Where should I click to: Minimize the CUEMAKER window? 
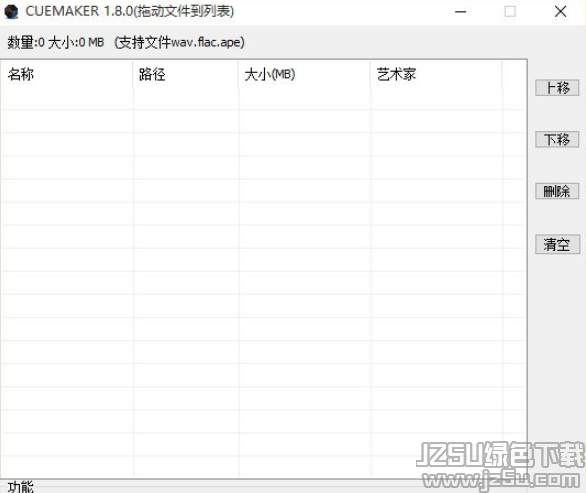460,12
